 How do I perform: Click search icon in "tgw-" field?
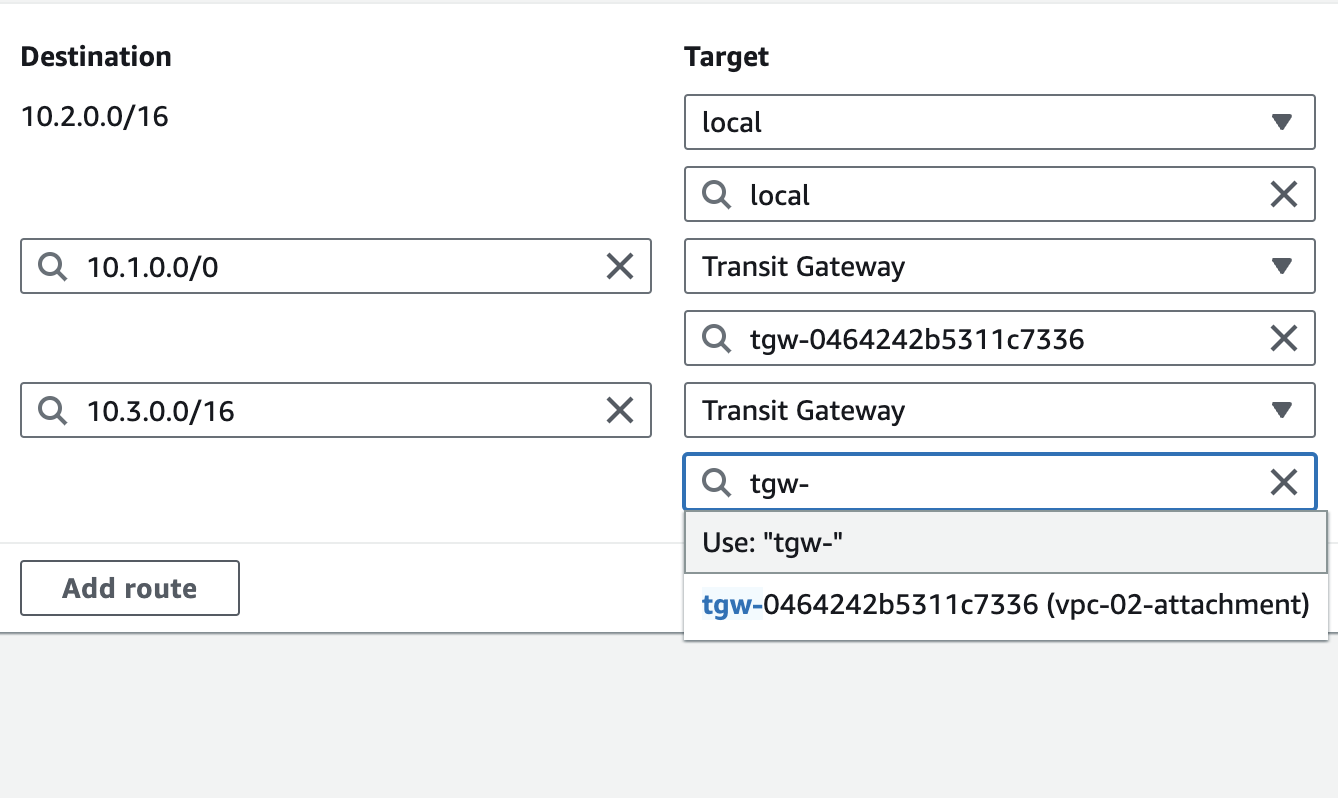pyautogui.click(x=716, y=483)
